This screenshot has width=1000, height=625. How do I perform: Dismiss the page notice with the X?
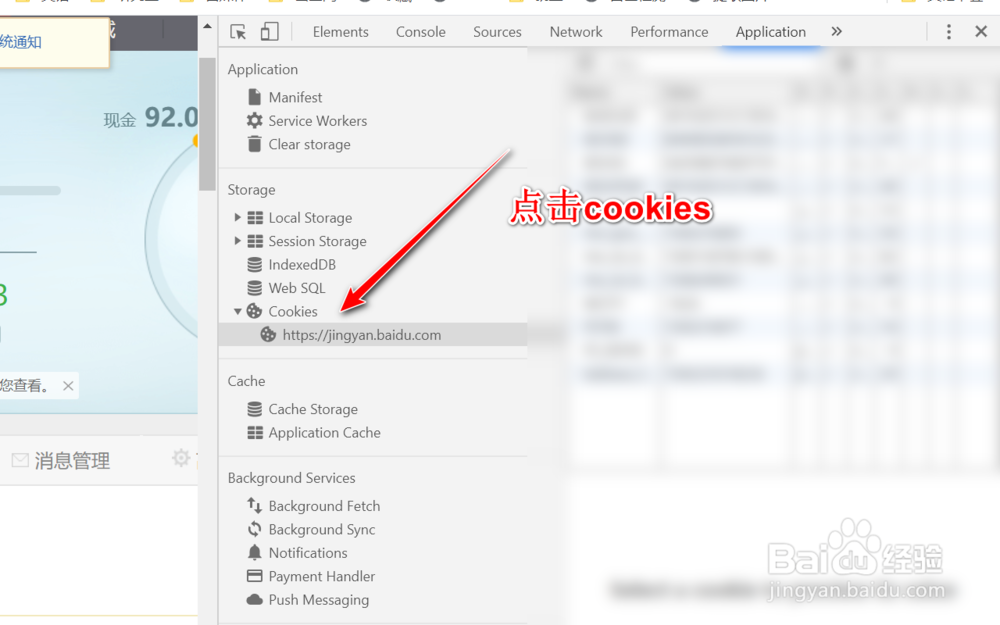pyautogui.click(x=68, y=386)
